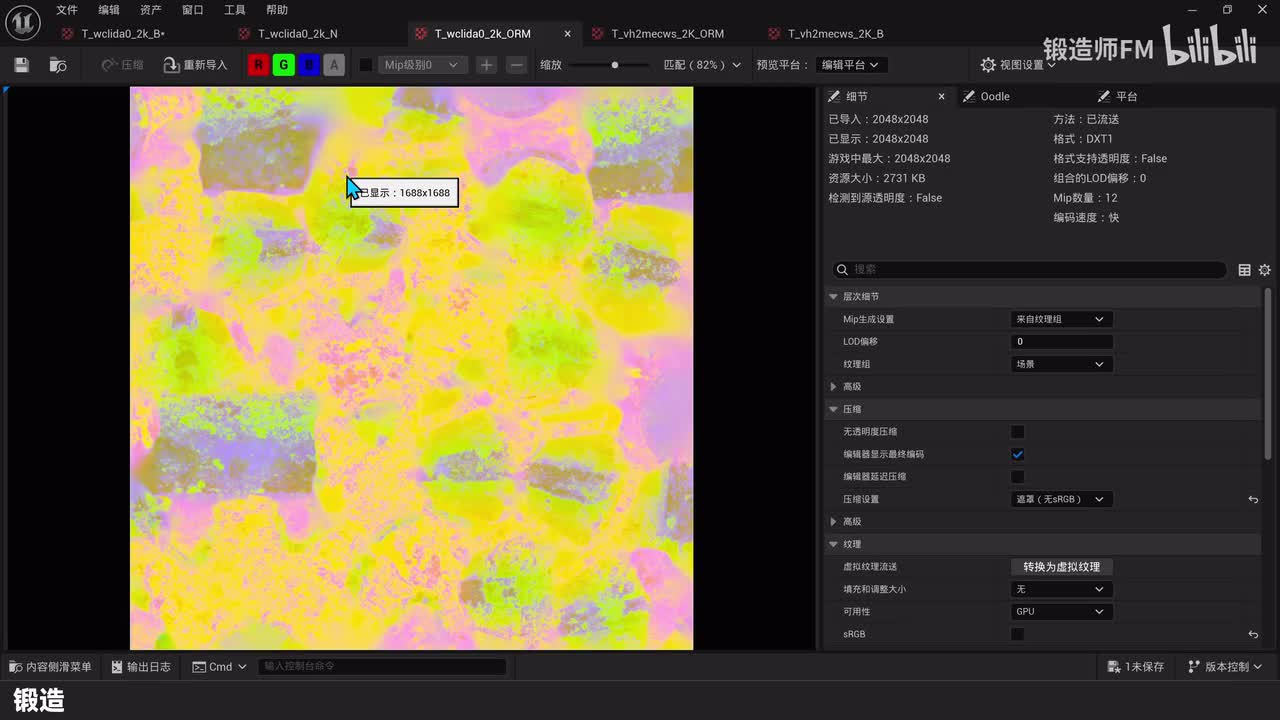Click the 重新导入 reimport button
Image resolution: width=1280 pixels, height=720 pixels.
(x=196, y=65)
